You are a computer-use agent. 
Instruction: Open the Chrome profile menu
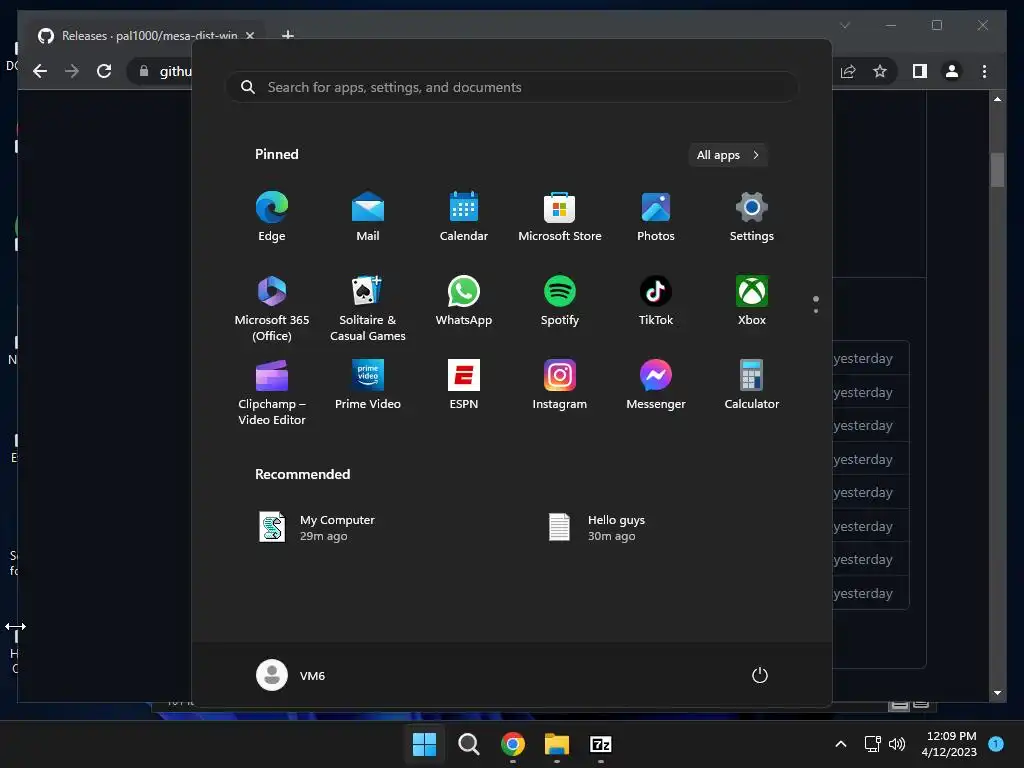coord(952,71)
